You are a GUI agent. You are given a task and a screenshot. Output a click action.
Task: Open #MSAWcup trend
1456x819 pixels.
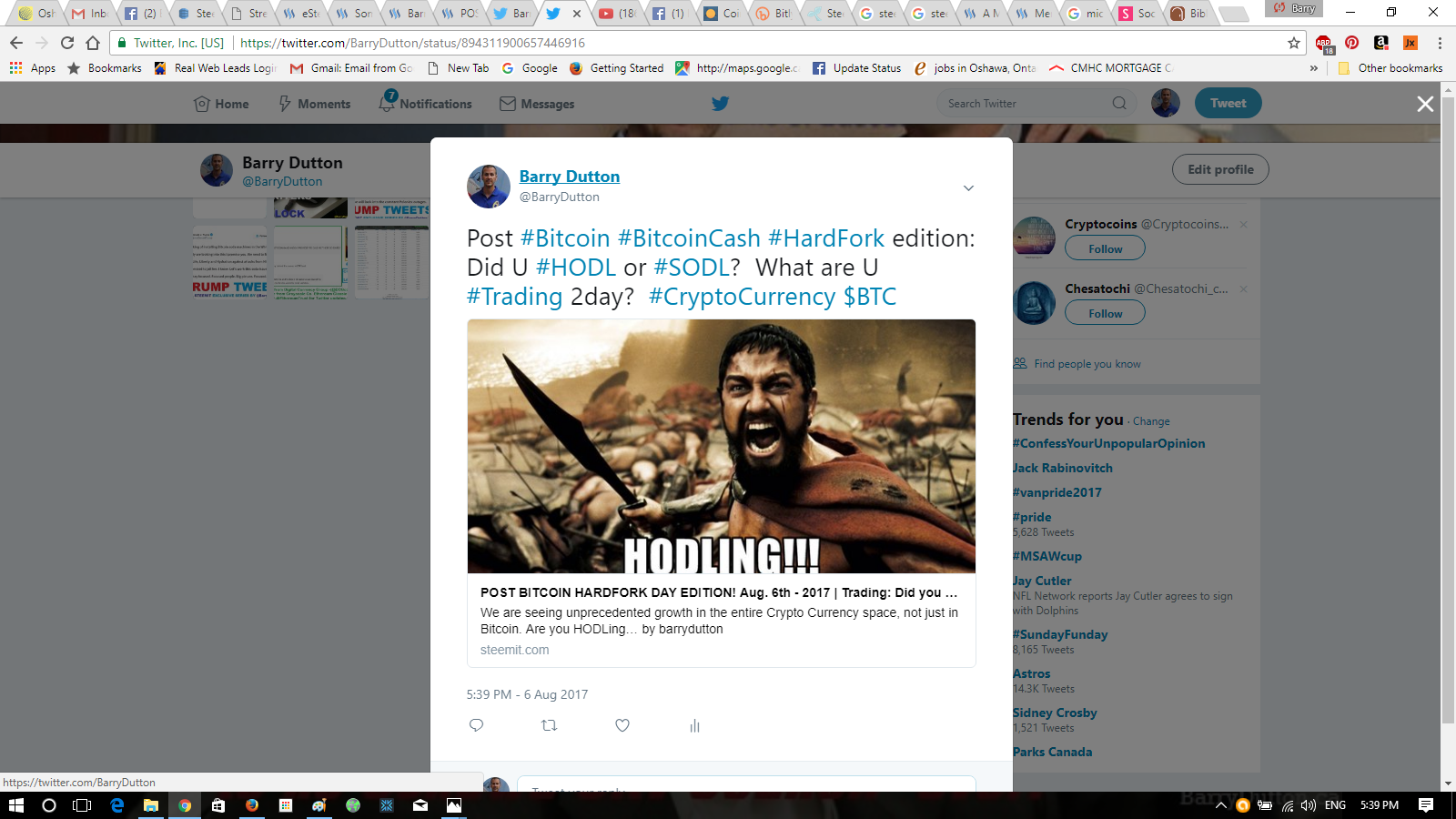coord(1047,556)
